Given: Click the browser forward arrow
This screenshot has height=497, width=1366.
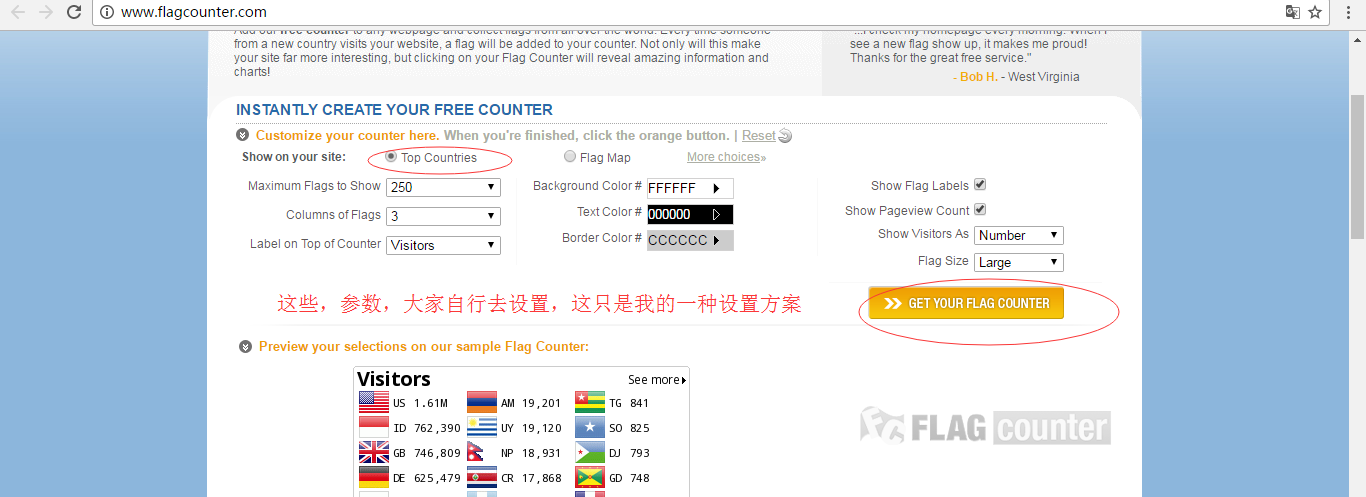Looking at the screenshot, I should click(45, 12).
